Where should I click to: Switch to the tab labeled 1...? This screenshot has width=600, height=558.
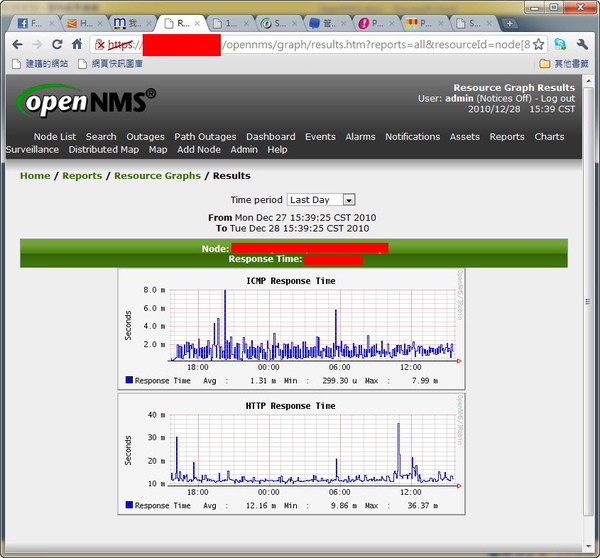230,23
